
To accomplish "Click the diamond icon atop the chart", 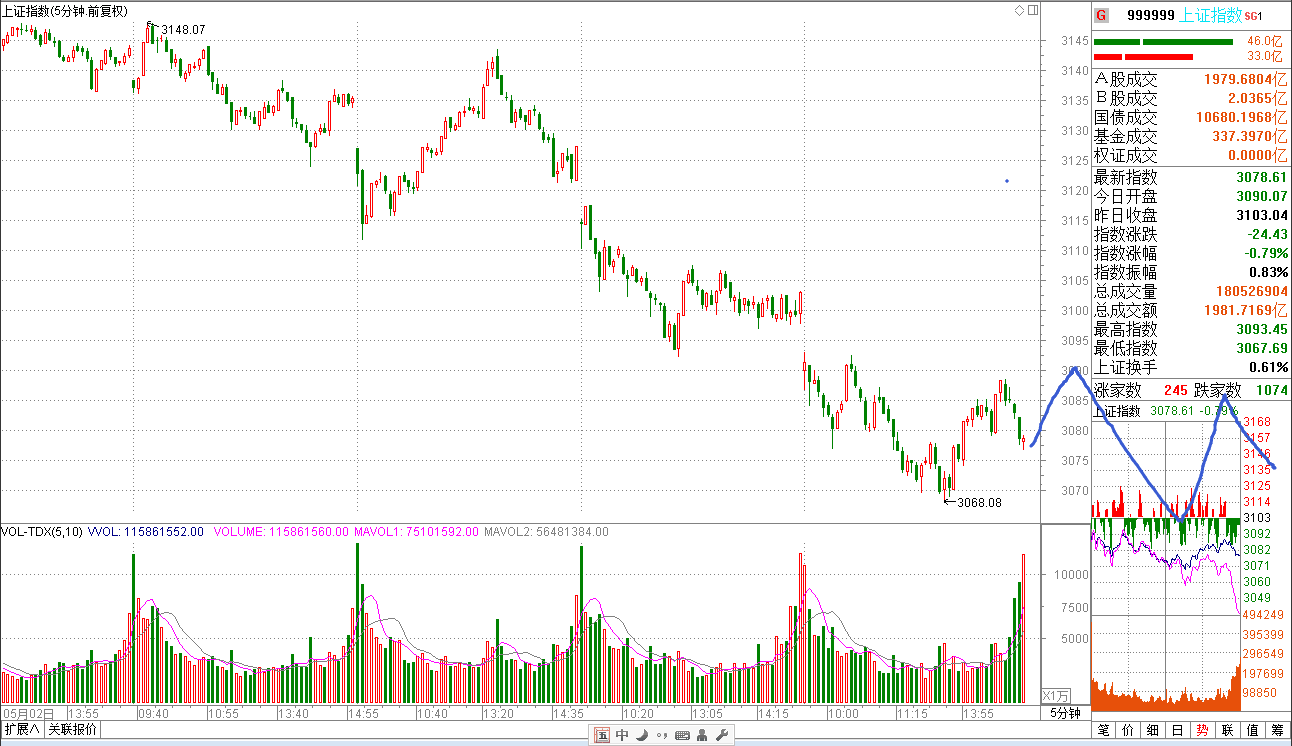I will 1019,10.
